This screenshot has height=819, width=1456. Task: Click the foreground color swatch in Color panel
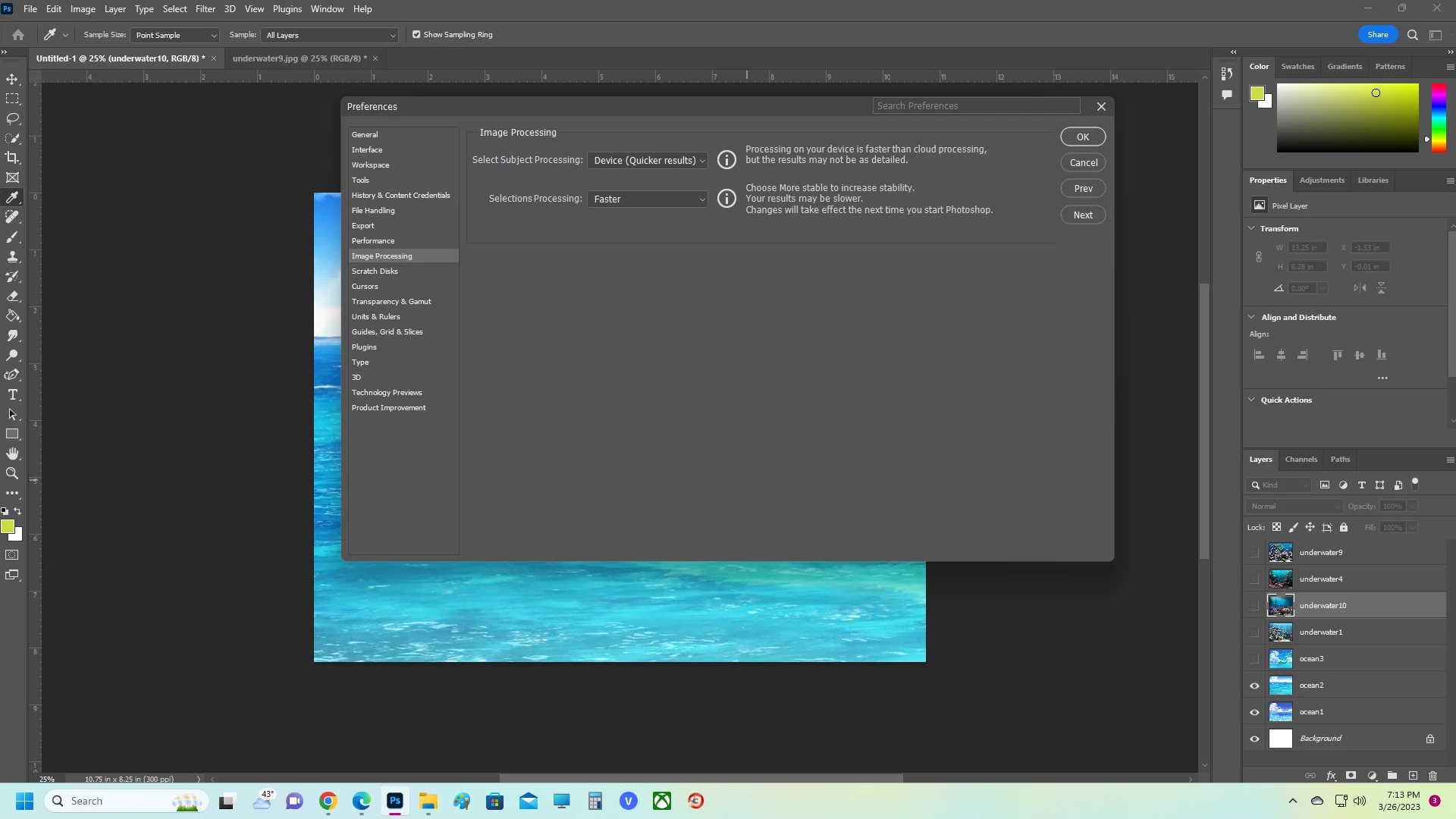click(x=1257, y=93)
